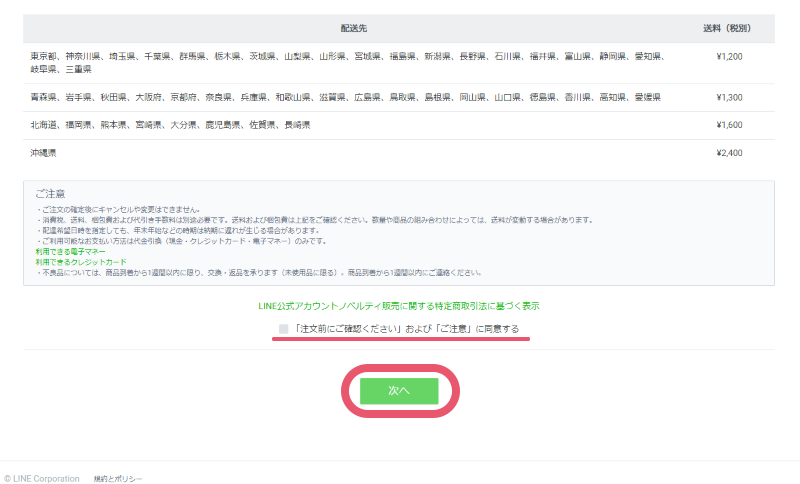Click the green 次へ button
Viewport: 800px width, 484px height.
pos(400,391)
